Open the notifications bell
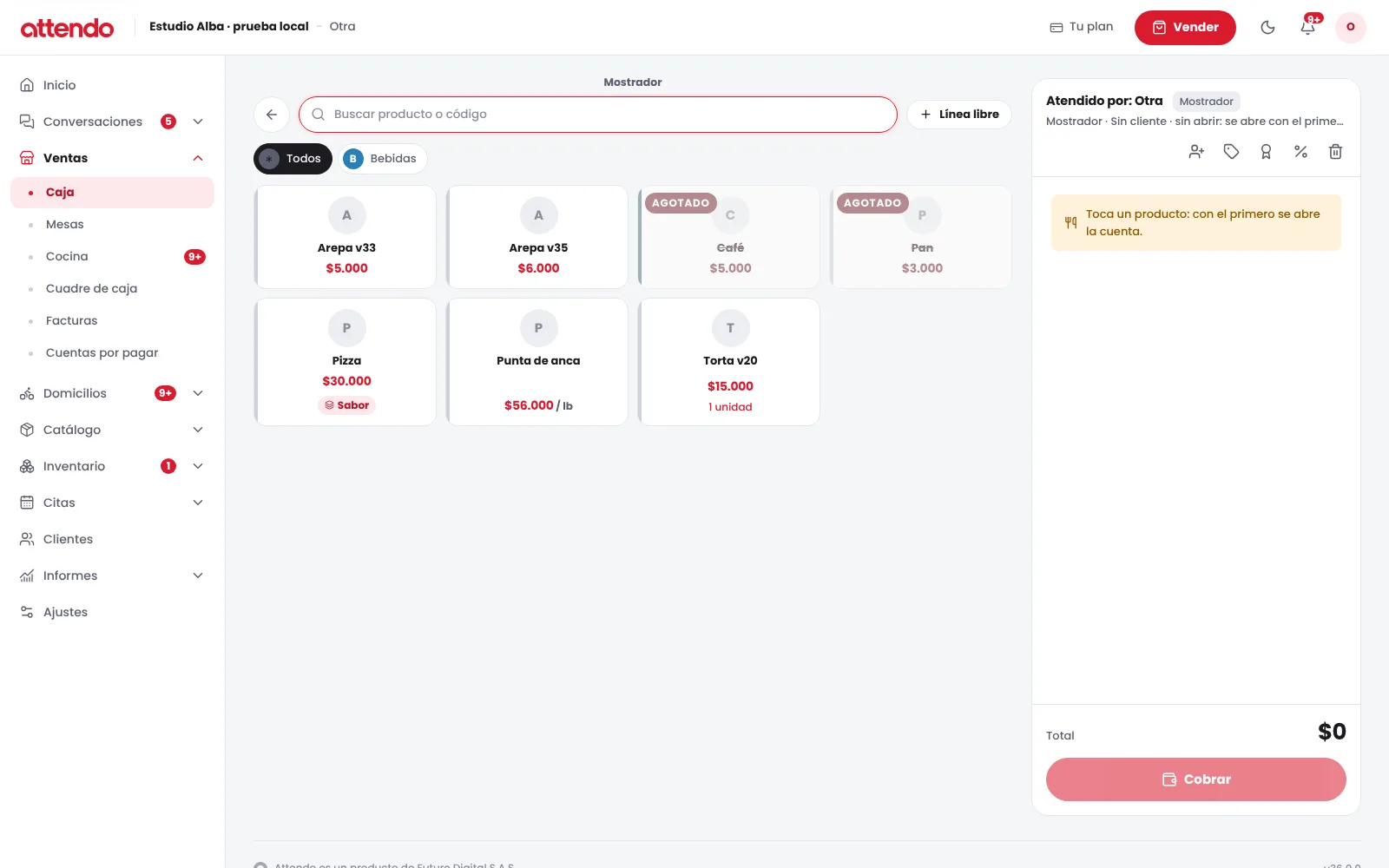The width and height of the screenshot is (1389, 868). click(x=1307, y=27)
